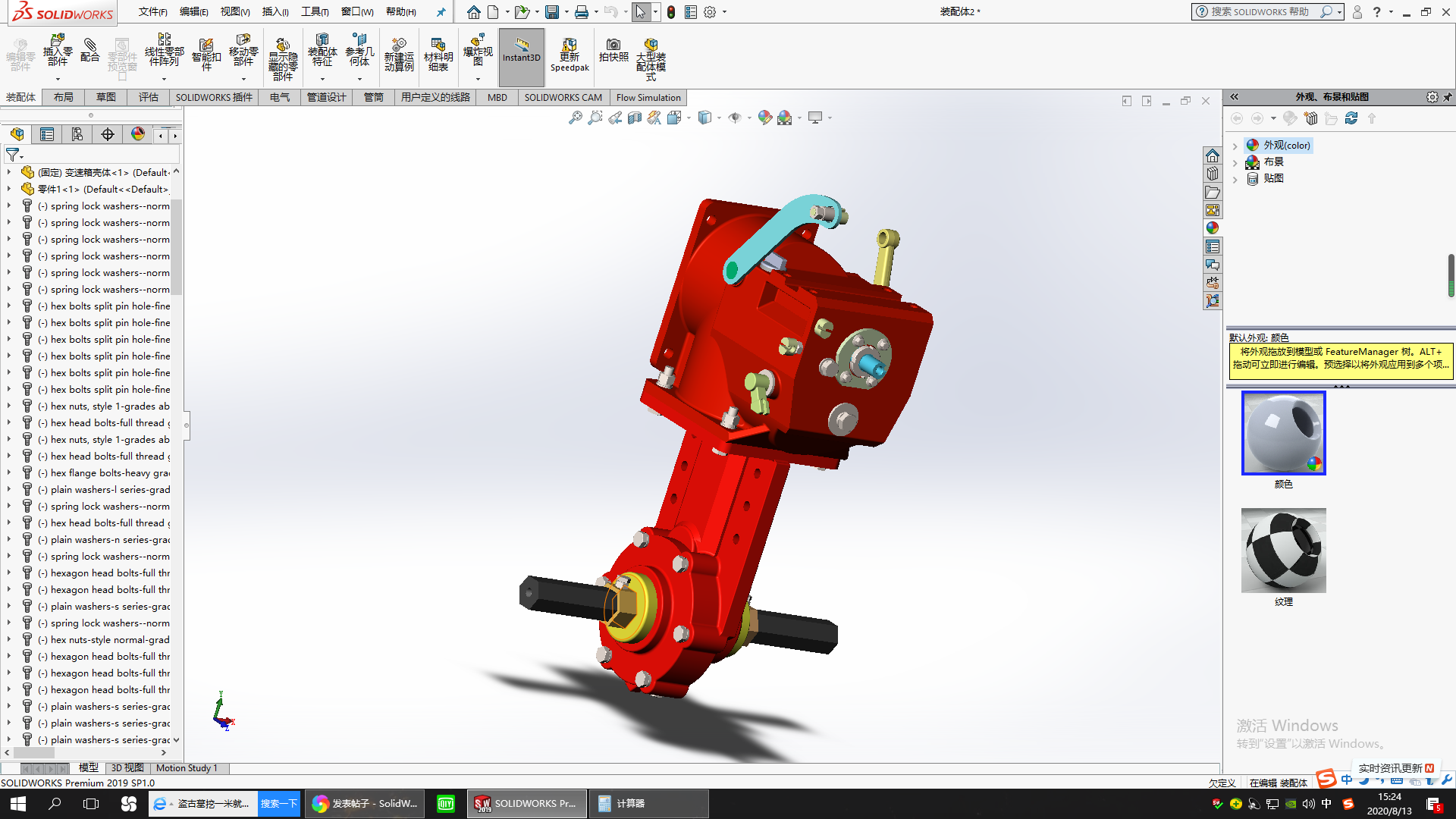Open the PropertyManager tab in left panel
The image size is (1456, 819).
point(47,134)
